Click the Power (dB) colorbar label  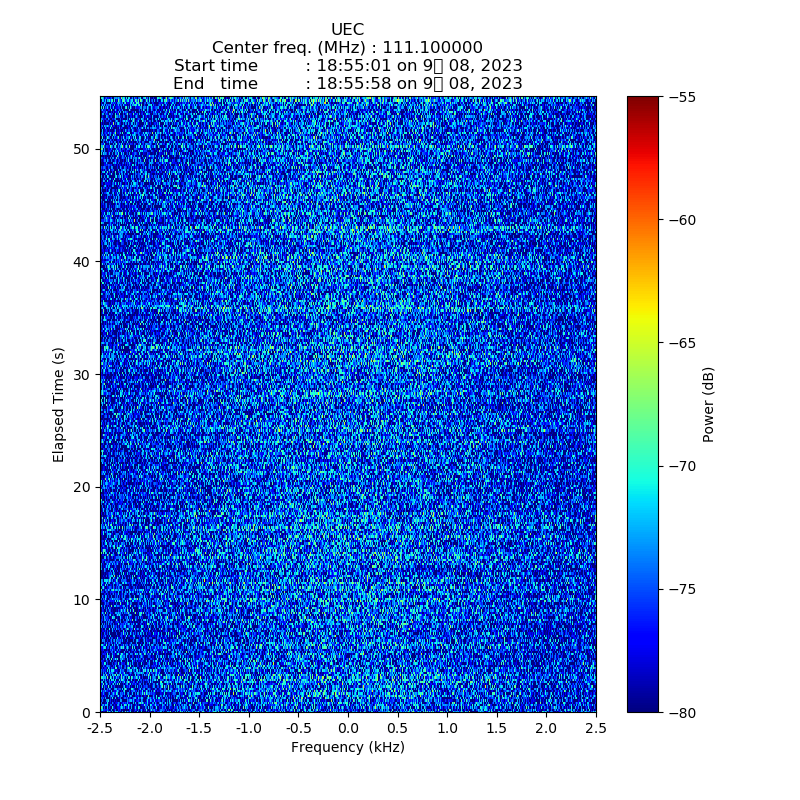pos(708,404)
